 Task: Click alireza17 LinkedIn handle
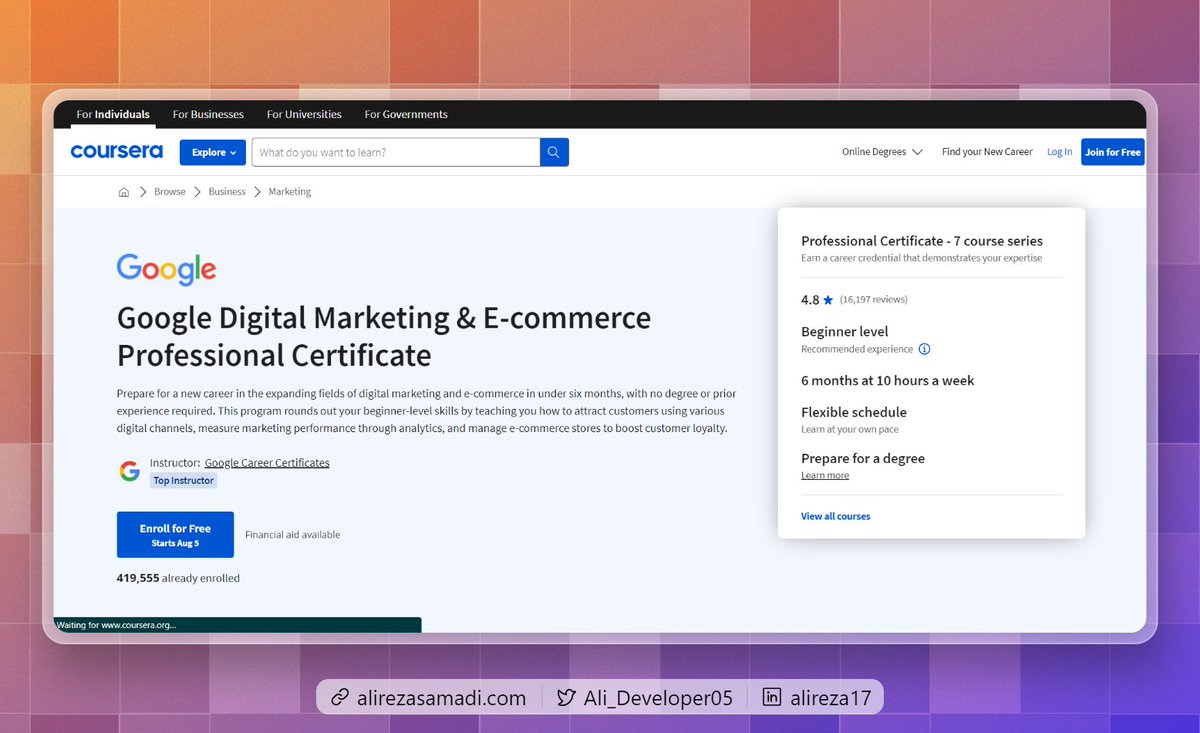tap(829, 698)
